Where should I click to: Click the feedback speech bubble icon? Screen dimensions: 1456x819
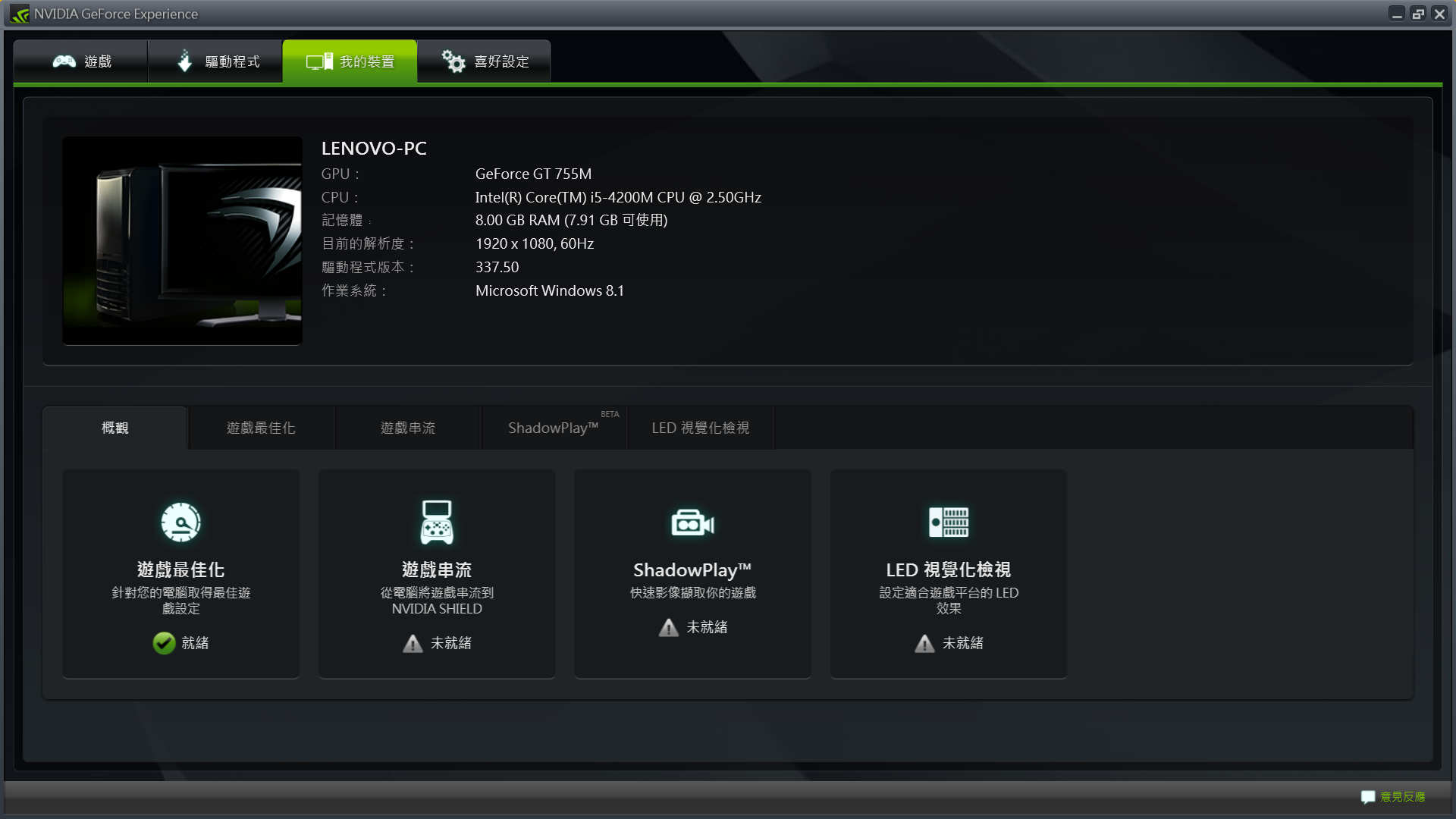click(1368, 797)
